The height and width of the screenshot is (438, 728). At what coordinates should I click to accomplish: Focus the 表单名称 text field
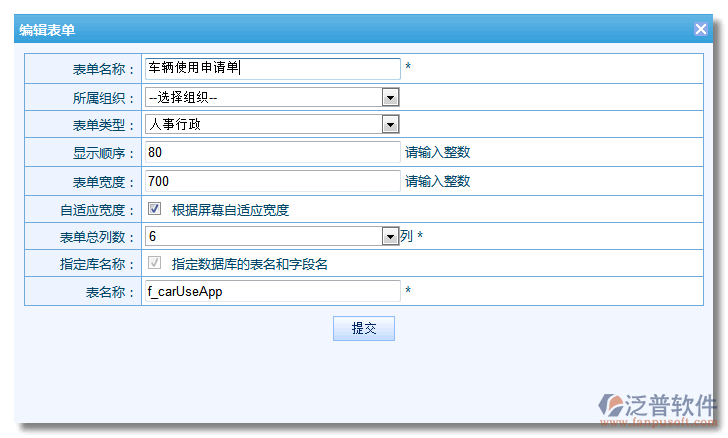[x=271, y=68]
